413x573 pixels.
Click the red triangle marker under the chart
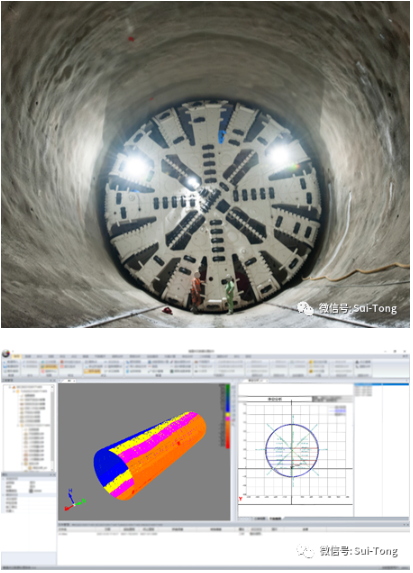click(x=240, y=498)
